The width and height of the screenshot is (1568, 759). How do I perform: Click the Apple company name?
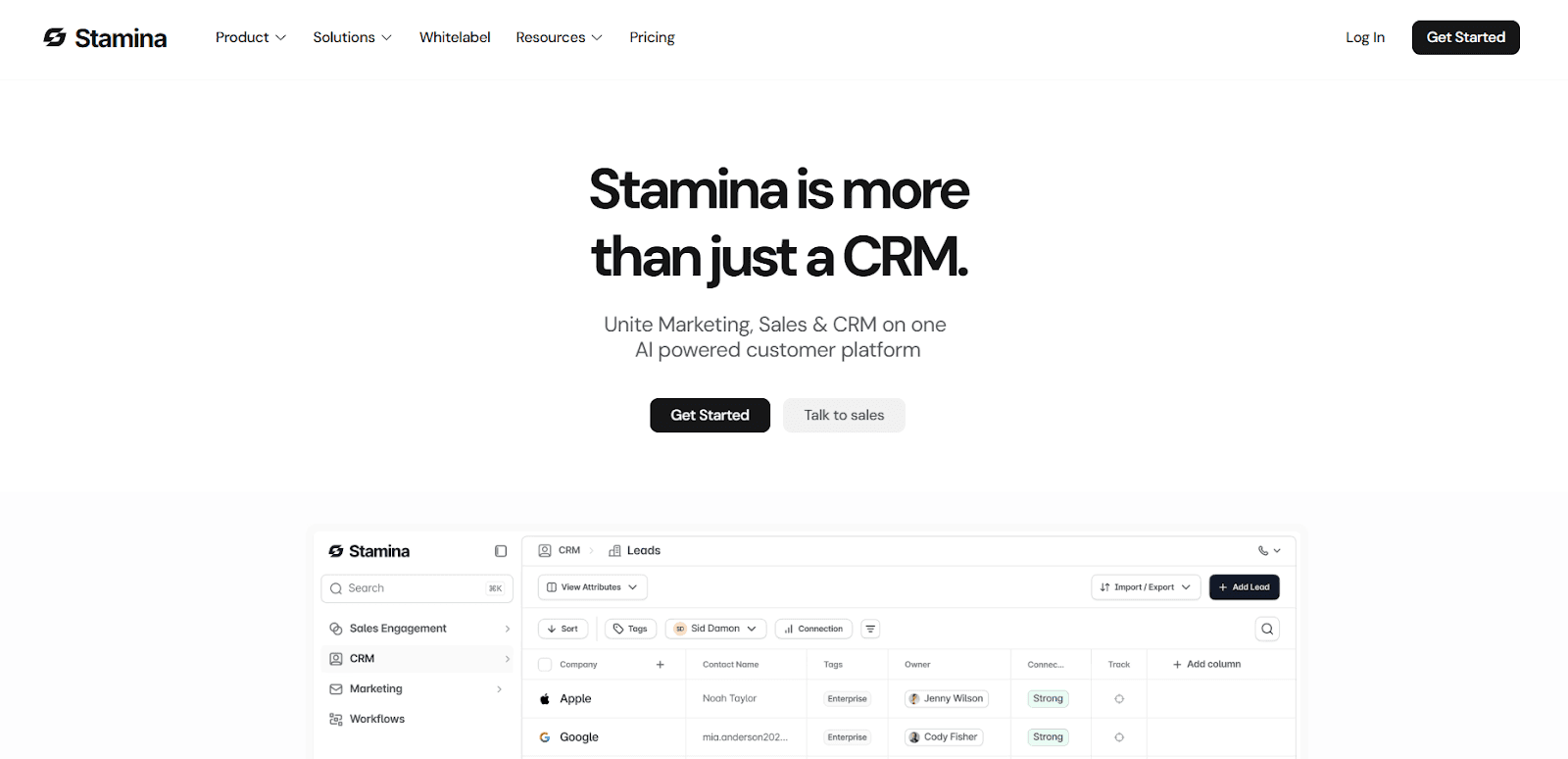[x=575, y=699]
